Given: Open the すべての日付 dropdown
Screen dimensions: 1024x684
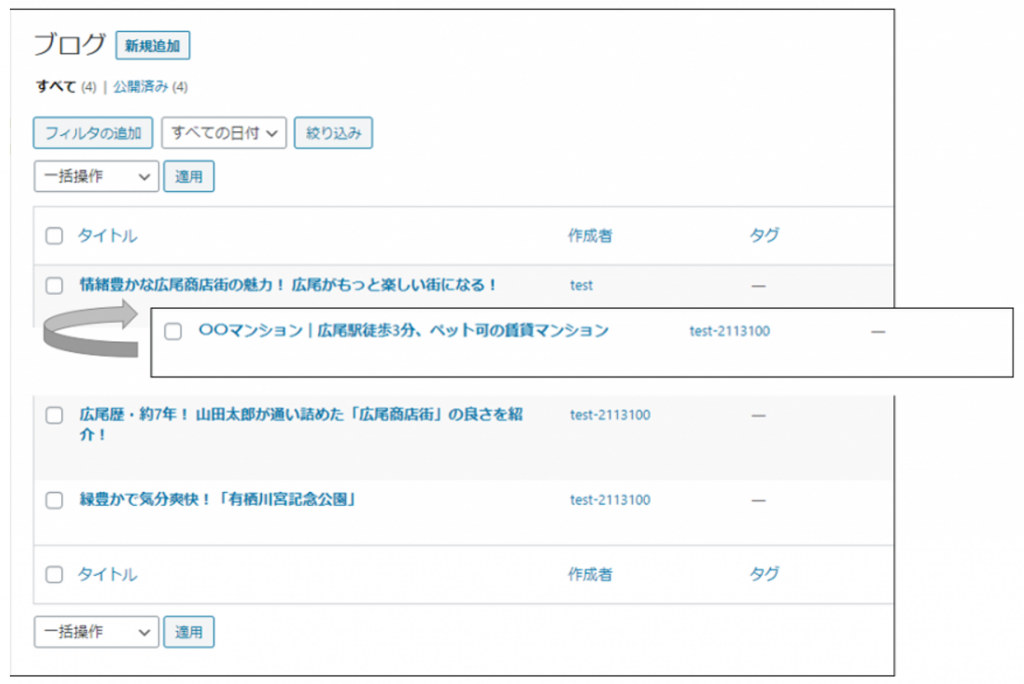Looking at the screenshot, I should pyautogui.click(x=224, y=133).
